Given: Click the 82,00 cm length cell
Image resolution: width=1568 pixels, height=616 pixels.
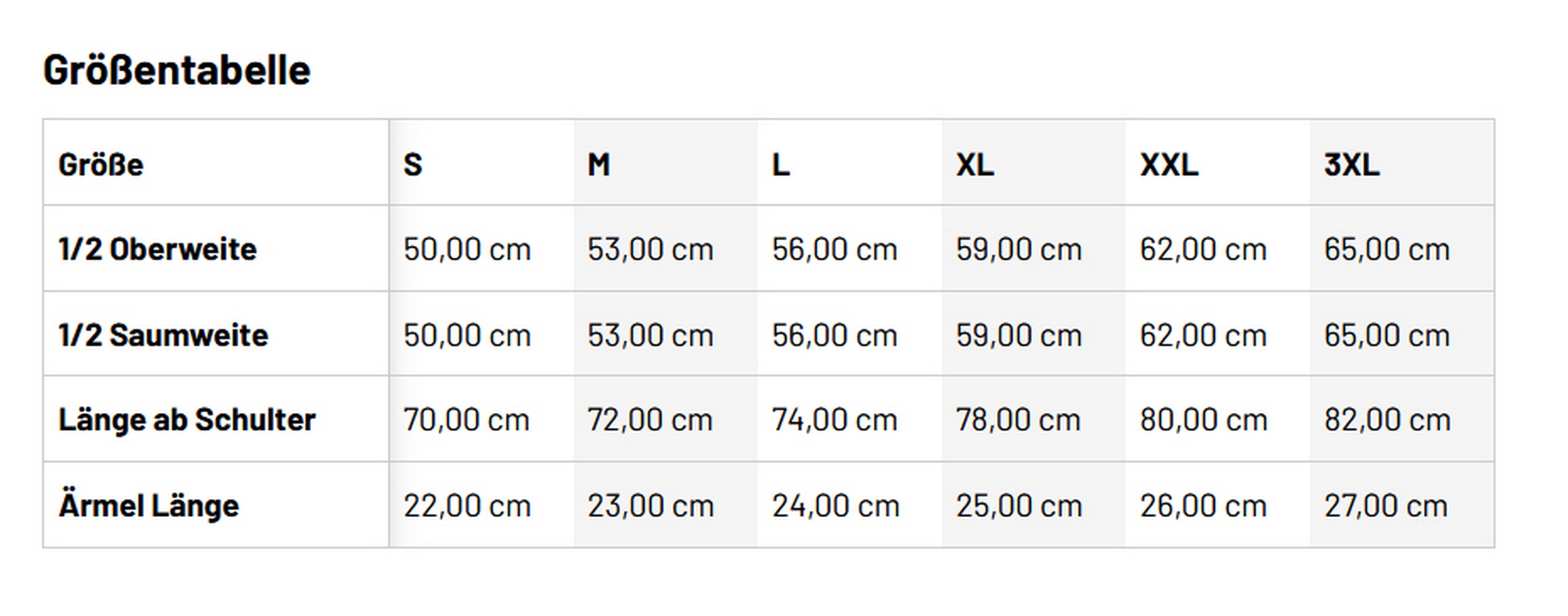Looking at the screenshot, I should (1387, 419).
